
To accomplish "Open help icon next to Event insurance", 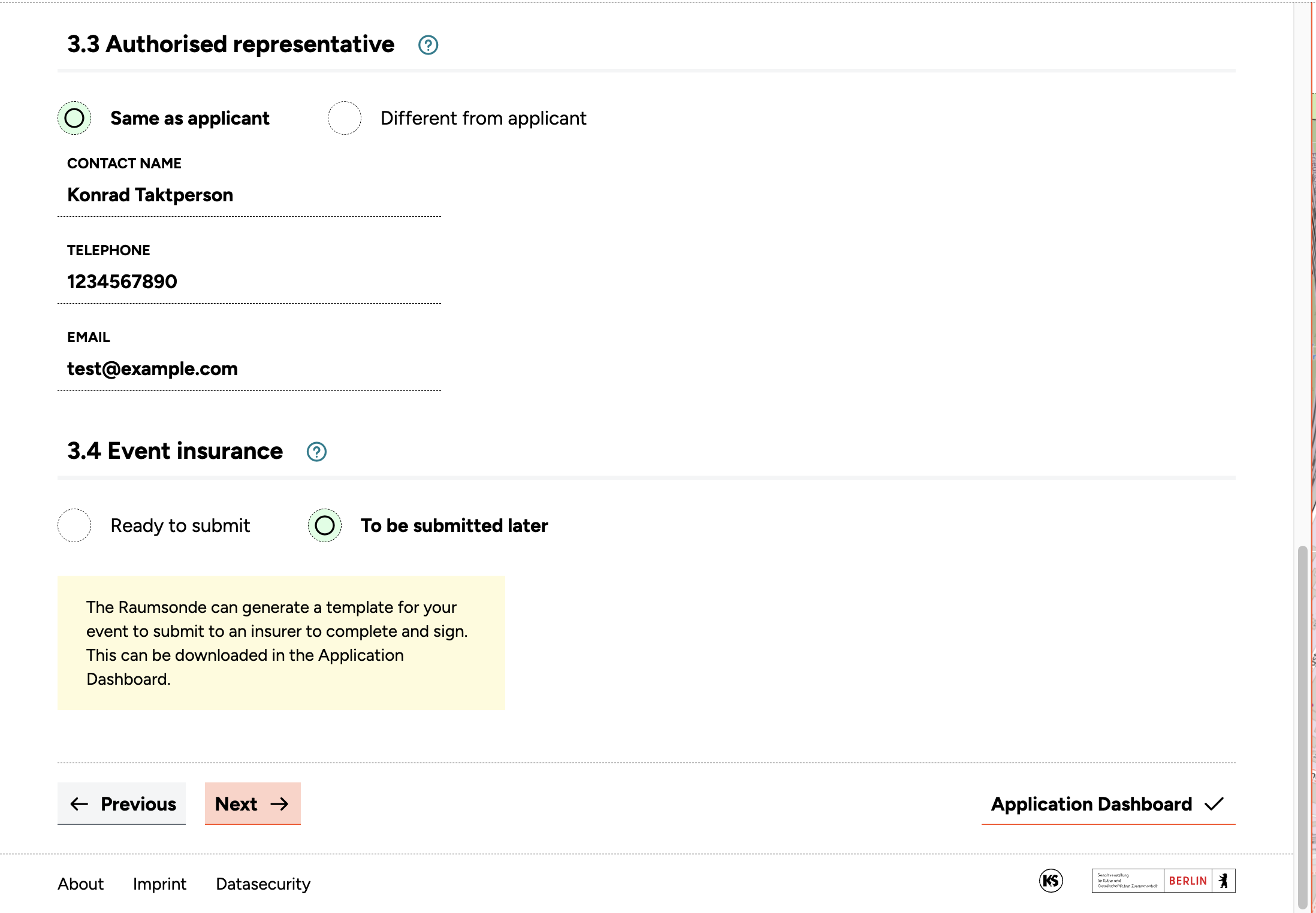I will coord(316,452).
